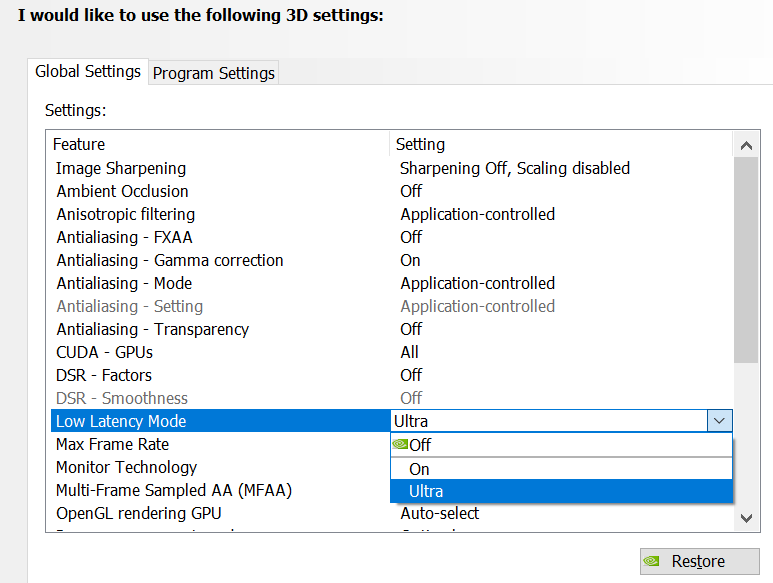The image size is (773, 583).
Task: Select the Max Frame Rate feature
Action: pyautogui.click(x=112, y=444)
